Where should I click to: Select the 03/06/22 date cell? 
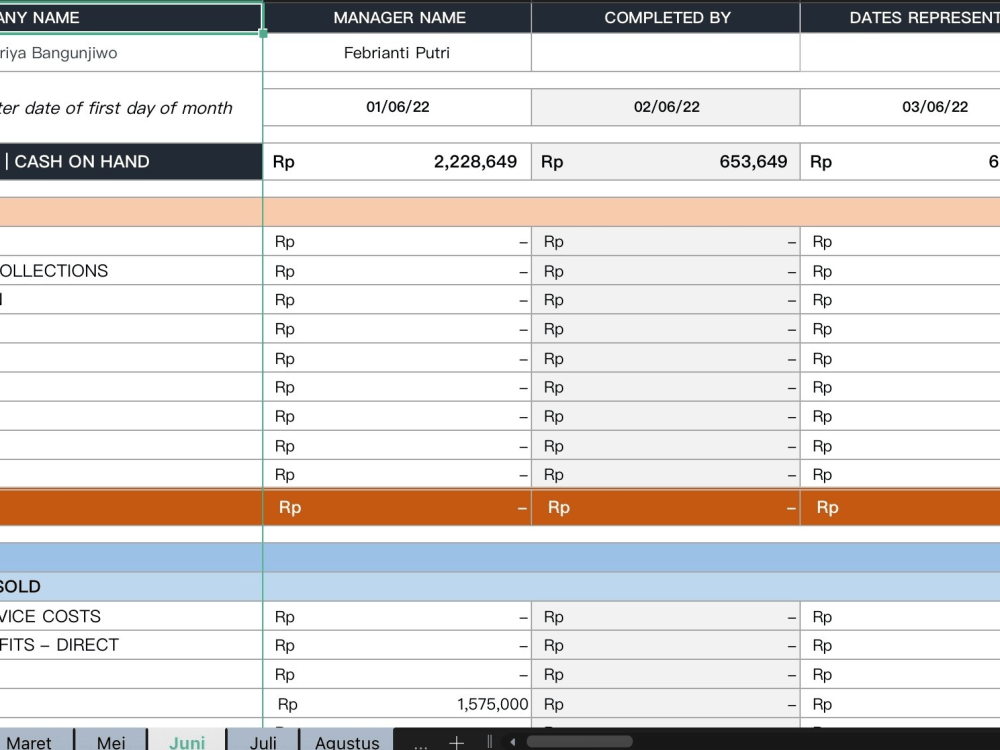(x=901, y=107)
